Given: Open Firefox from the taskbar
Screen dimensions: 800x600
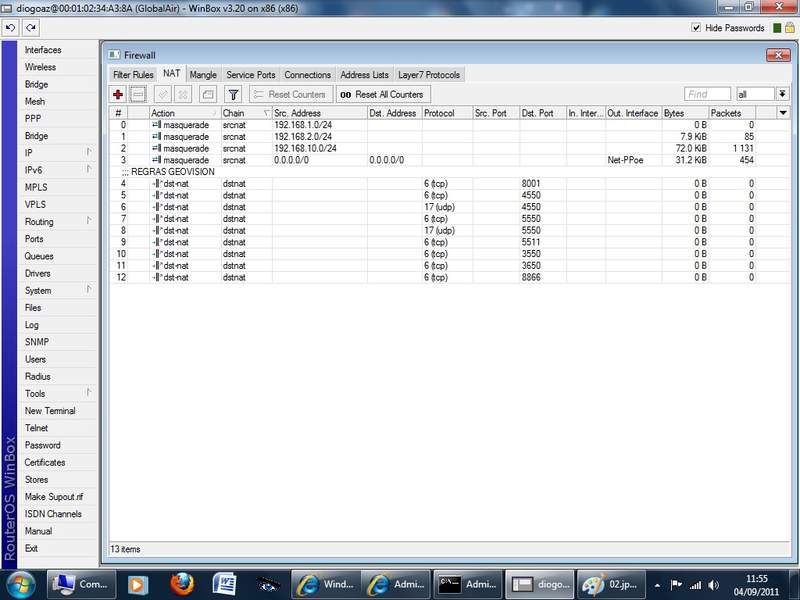Looking at the screenshot, I should [182, 585].
